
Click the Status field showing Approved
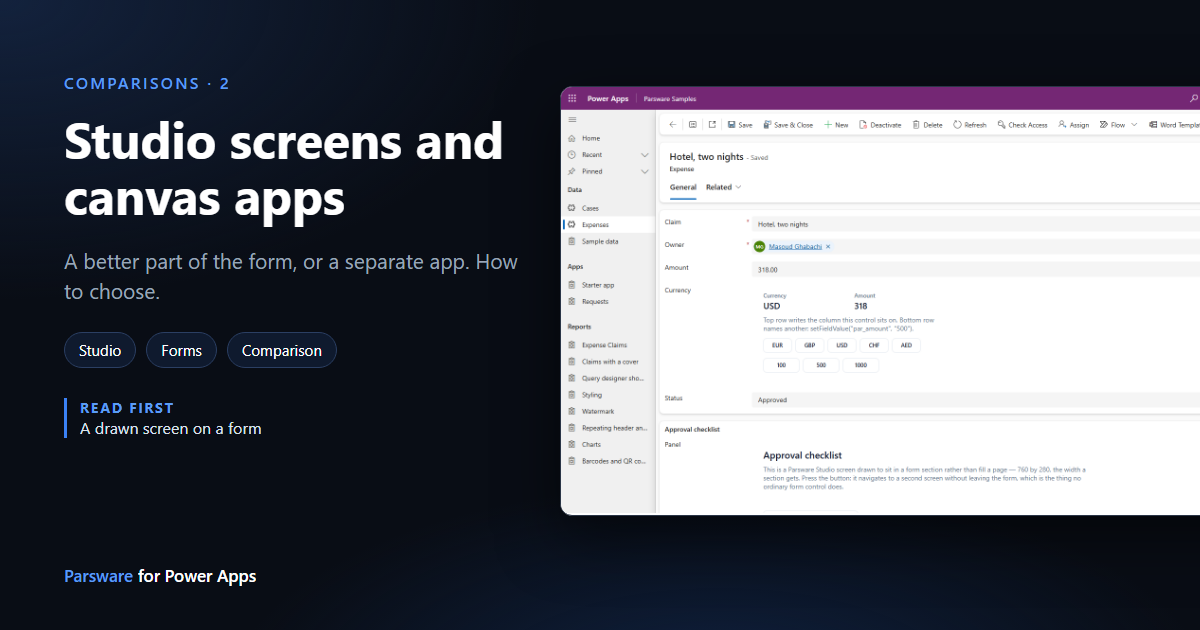point(976,400)
